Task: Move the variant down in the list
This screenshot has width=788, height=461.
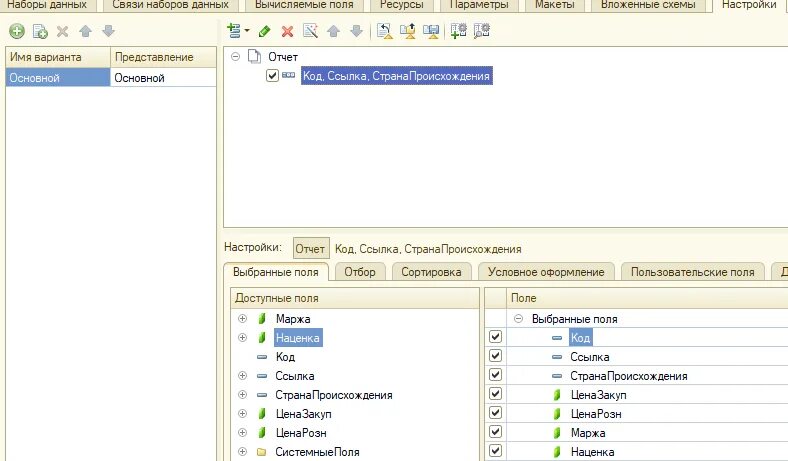Action: (109, 31)
